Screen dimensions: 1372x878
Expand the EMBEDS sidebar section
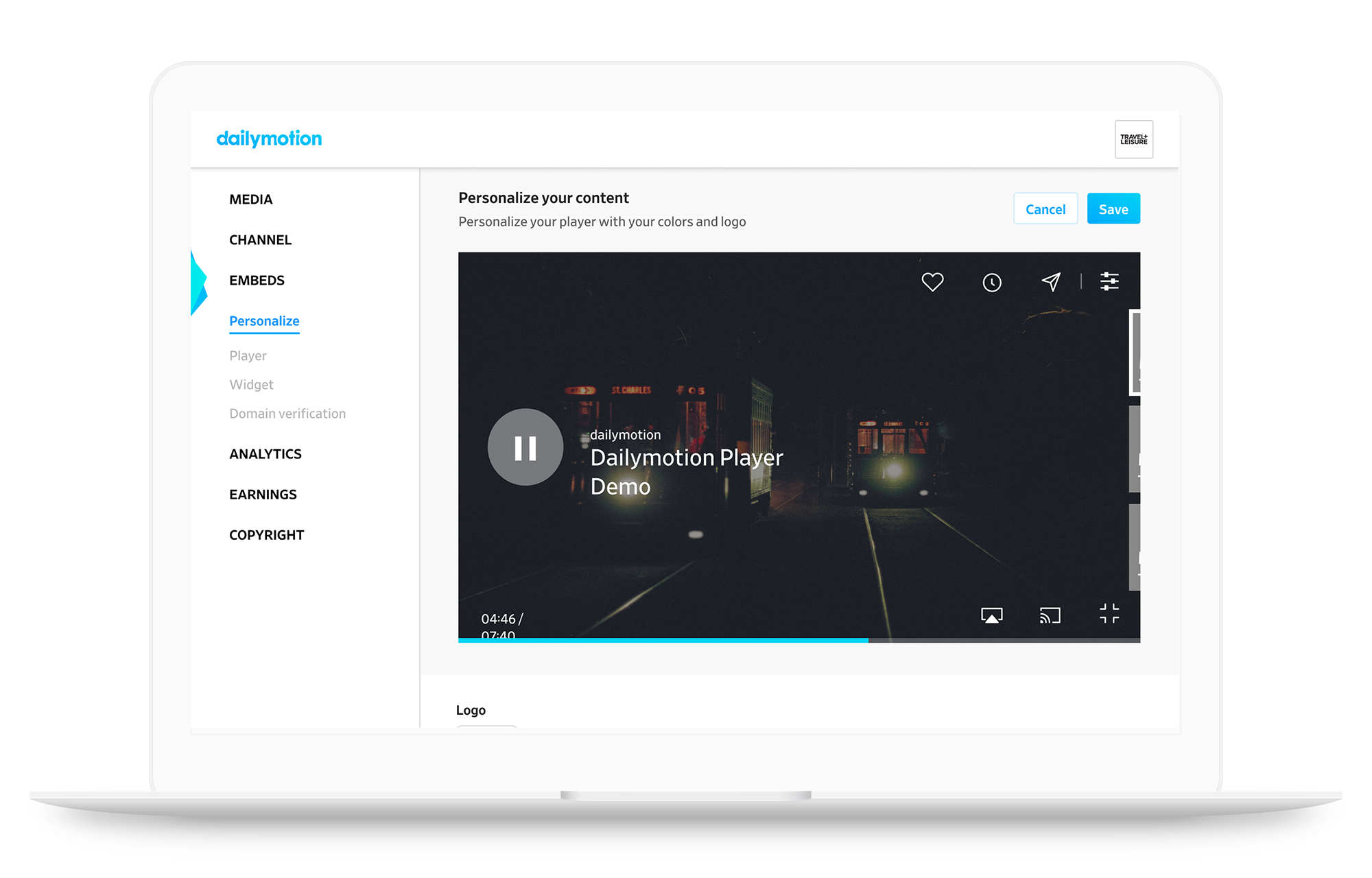click(x=257, y=281)
